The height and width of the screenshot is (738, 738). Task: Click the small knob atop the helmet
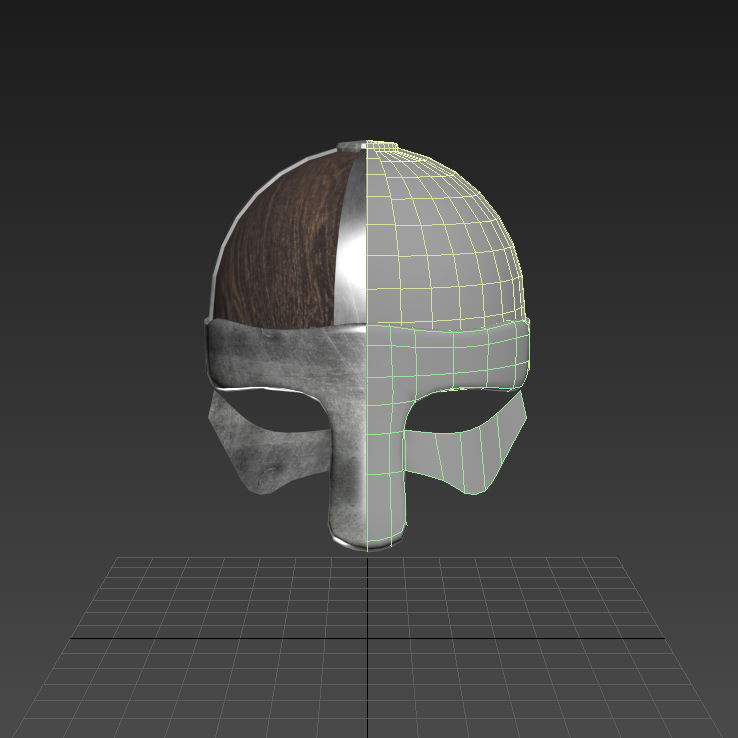(x=368, y=146)
